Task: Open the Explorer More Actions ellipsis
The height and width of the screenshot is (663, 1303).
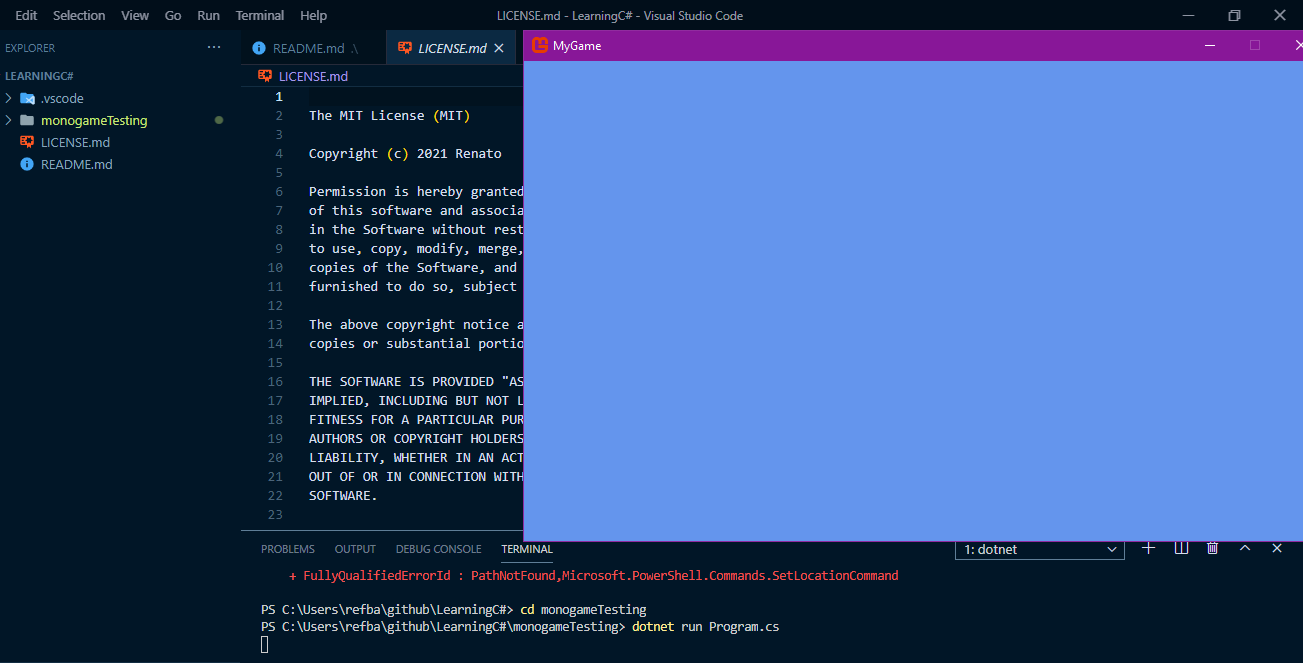Action: click(213, 47)
